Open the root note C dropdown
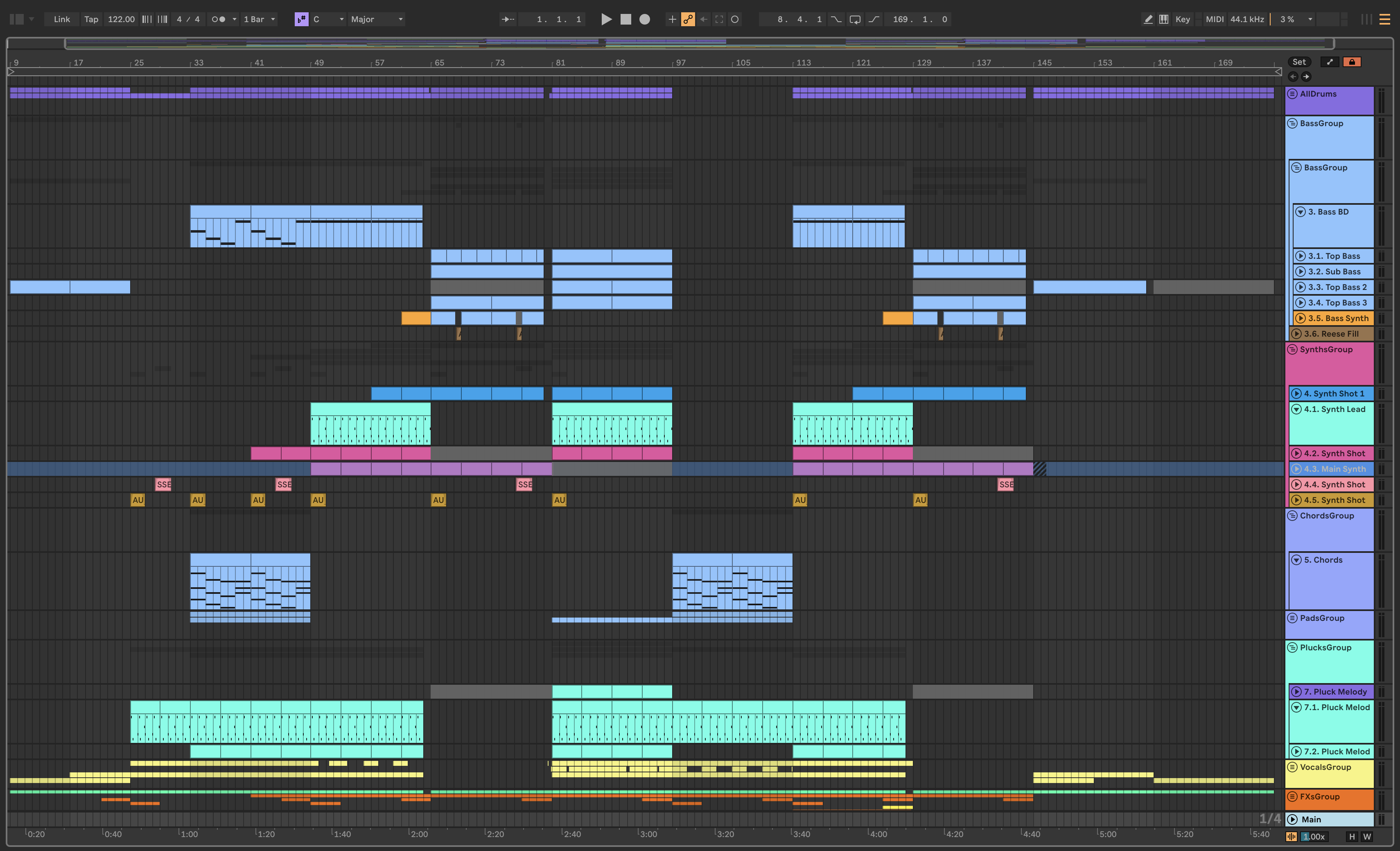 point(328,19)
